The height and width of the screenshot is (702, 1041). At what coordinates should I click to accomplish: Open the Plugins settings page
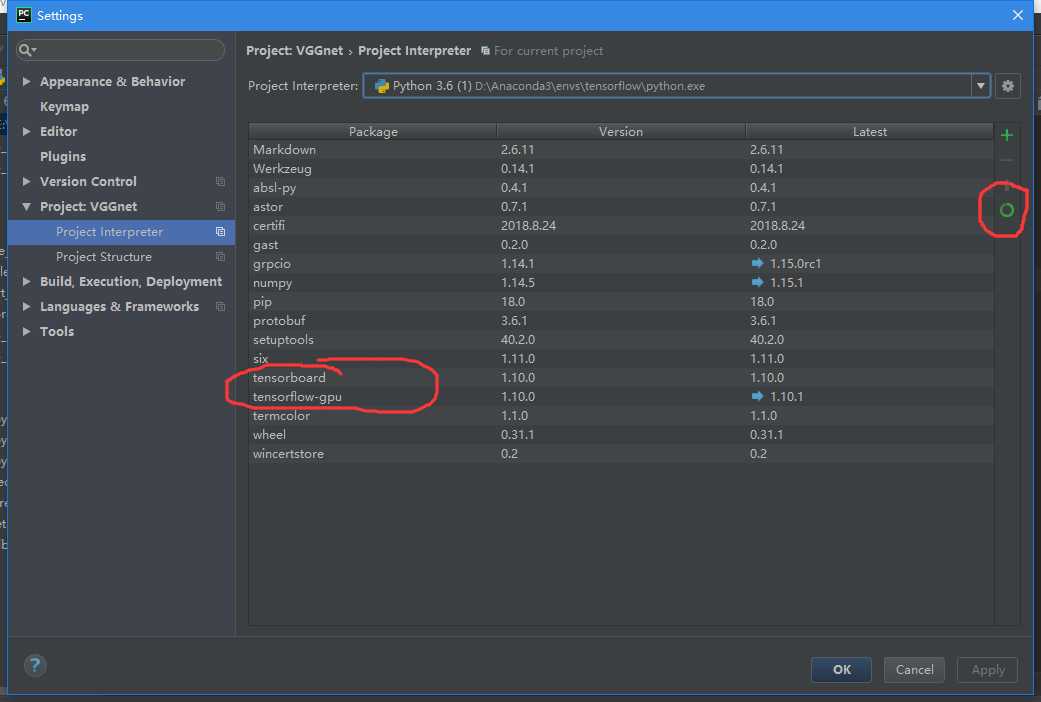click(63, 157)
